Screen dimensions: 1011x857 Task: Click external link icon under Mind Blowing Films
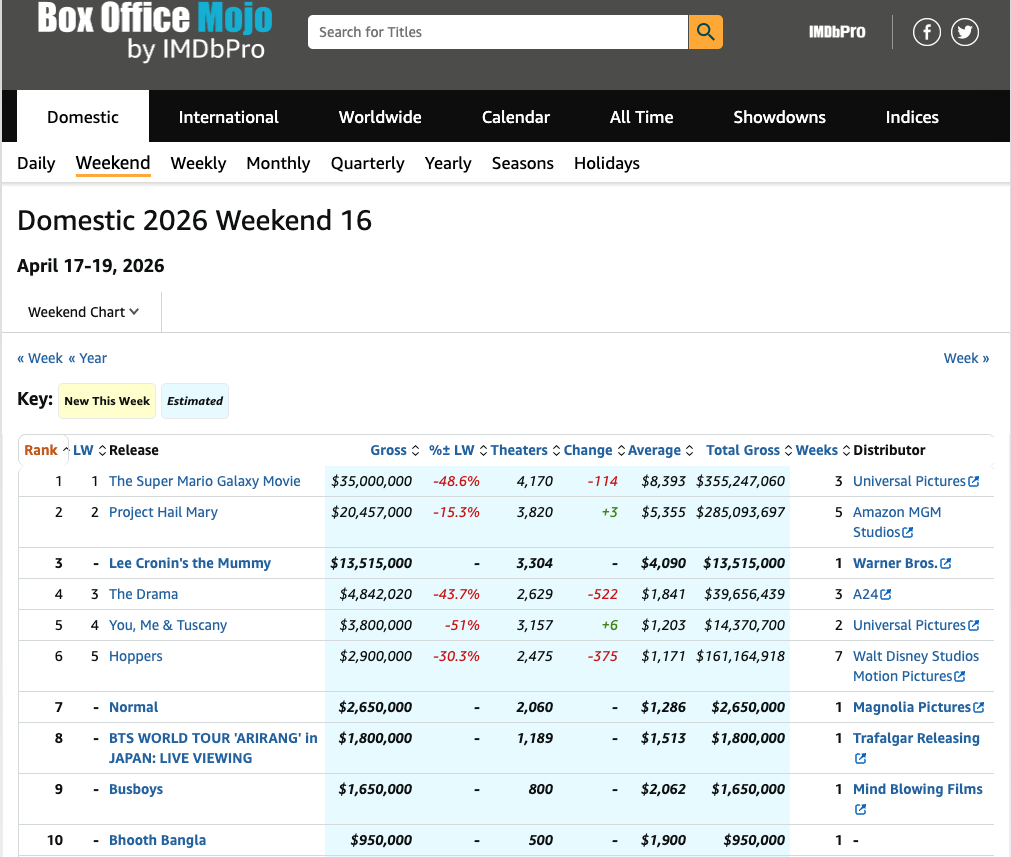coord(860,809)
